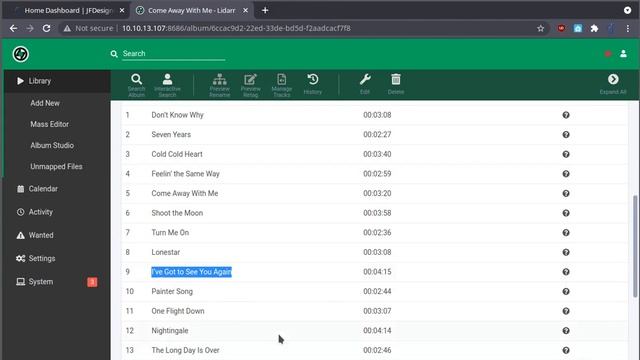Image resolution: width=640 pixels, height=360 pixels.
Task: Open the Library sidebar section
Action: click(57, 81)
